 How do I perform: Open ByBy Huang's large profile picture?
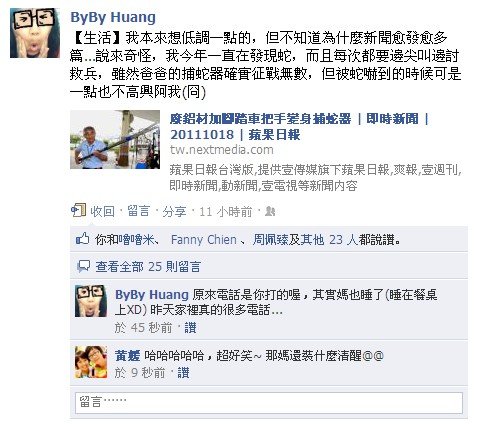[x=35, y=33]
